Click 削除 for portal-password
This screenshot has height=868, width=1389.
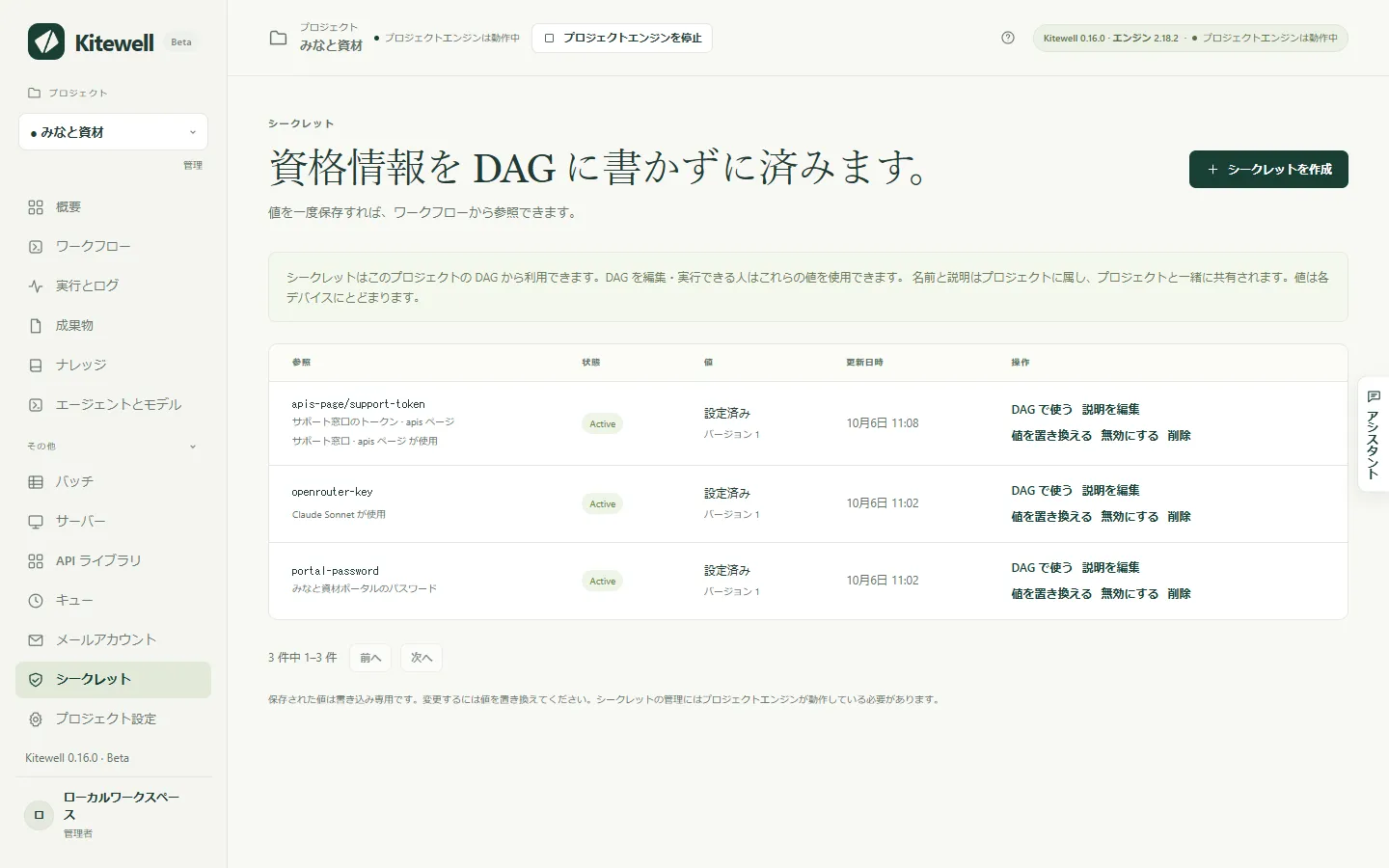pos(1179,594)
